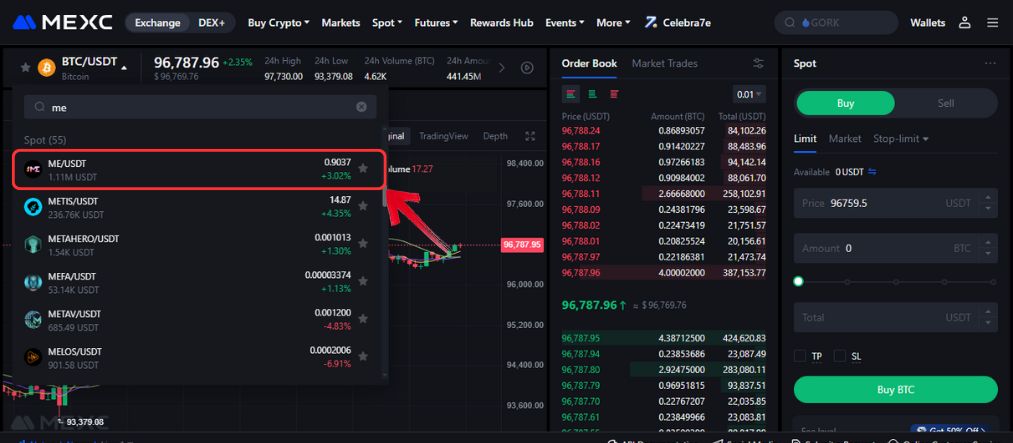The height and width of the screenshot is (443, 1013).
Task: Click the MEXC logo
Action: click(63, 23)
